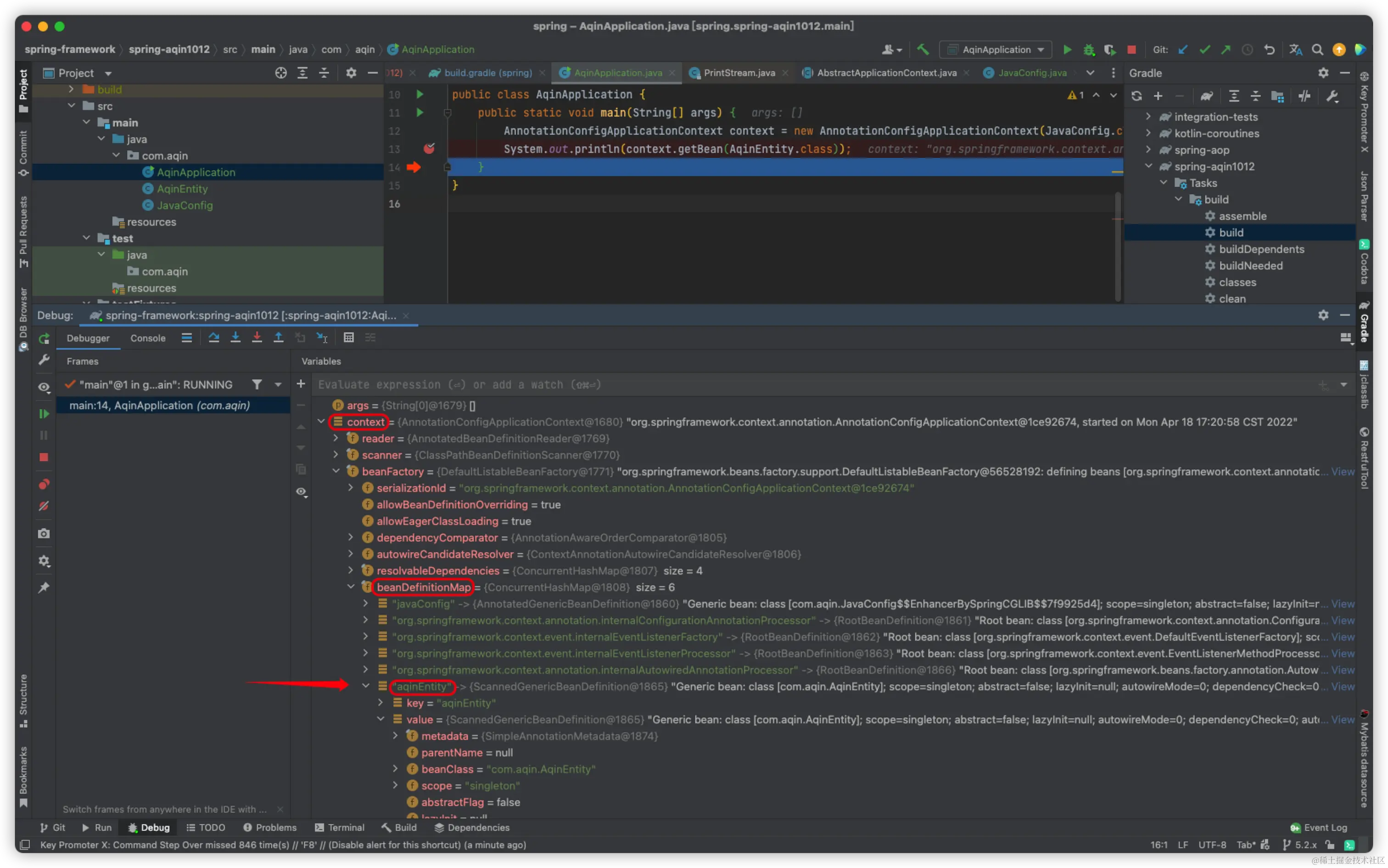Toggle the breakpoint on line 13
The width and height of the screenshot is (1388, 868).
tap(429, 149)
